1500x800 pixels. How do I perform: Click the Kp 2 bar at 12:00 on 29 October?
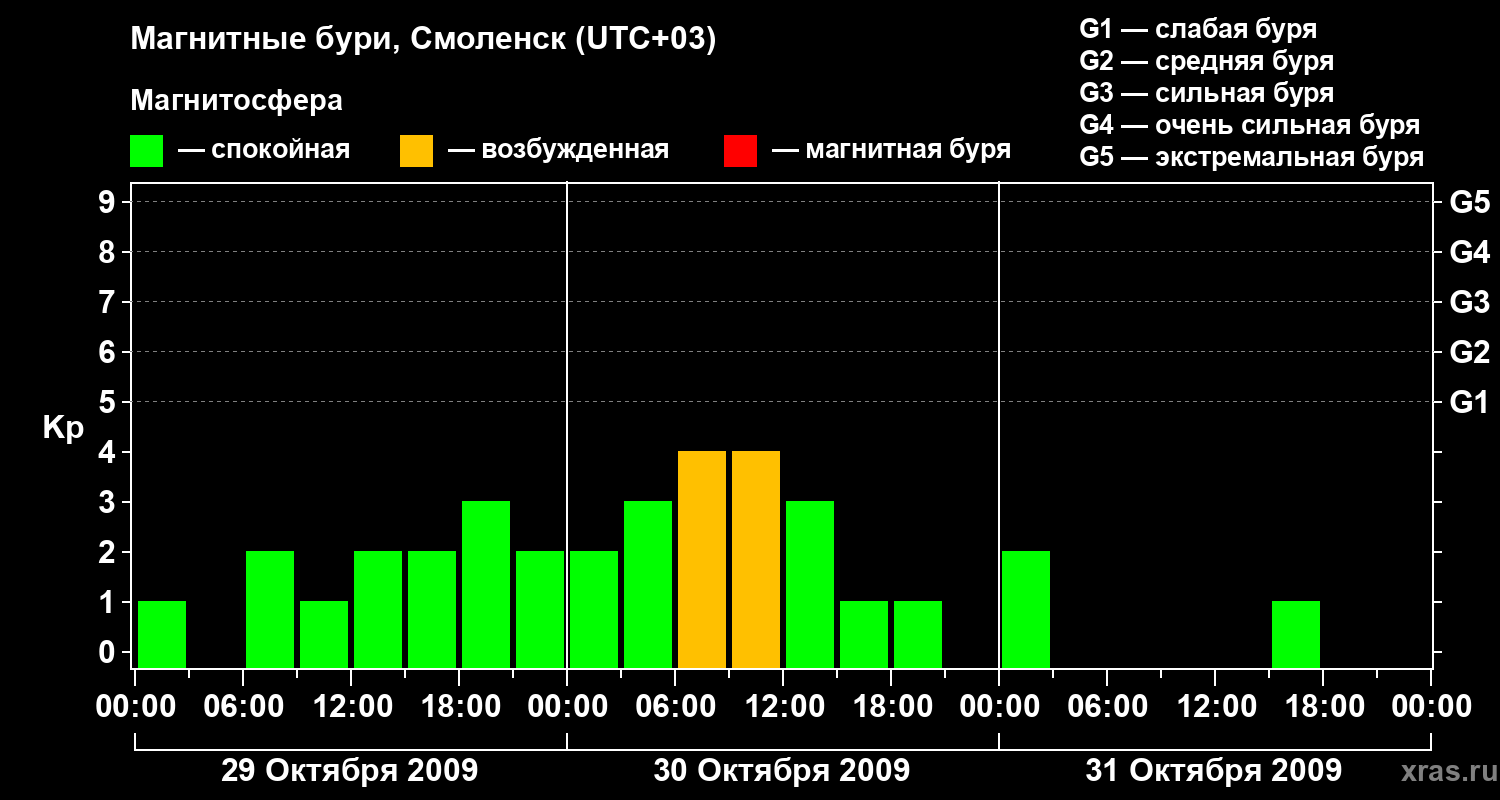[378, 609]
